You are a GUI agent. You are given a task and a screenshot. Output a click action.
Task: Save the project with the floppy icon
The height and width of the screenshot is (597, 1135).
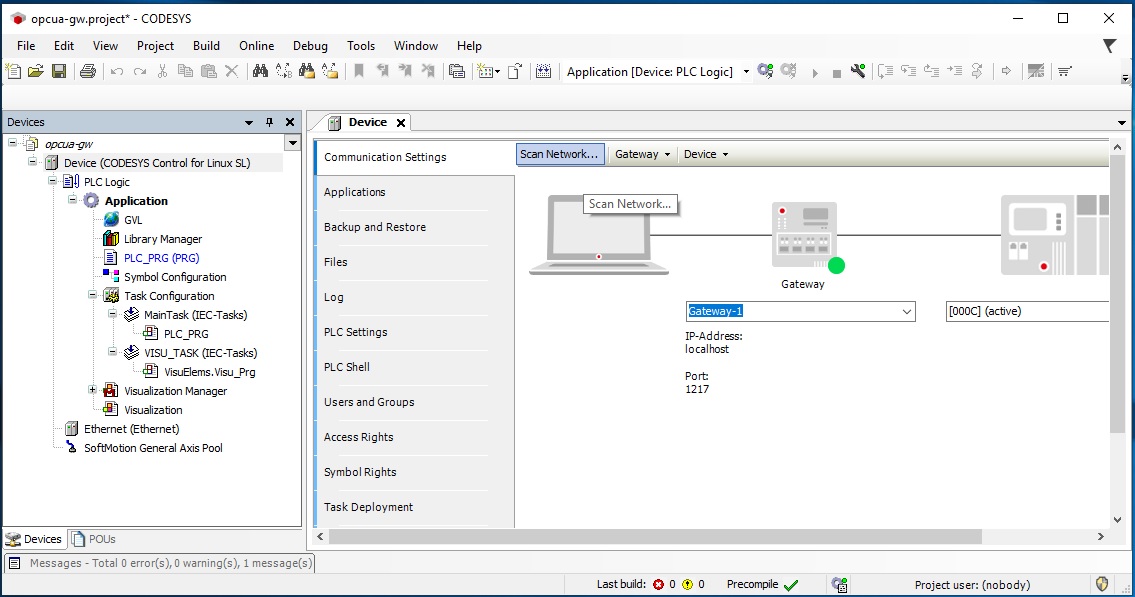59,71
